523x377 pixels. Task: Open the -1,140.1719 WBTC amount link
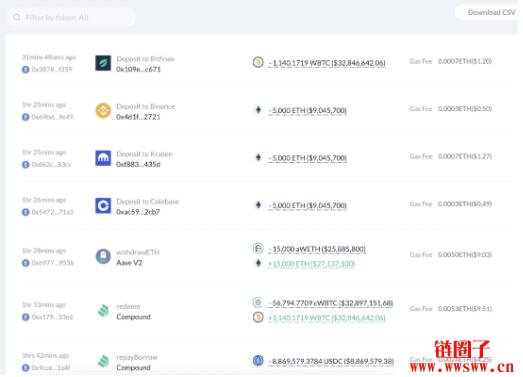327,63
